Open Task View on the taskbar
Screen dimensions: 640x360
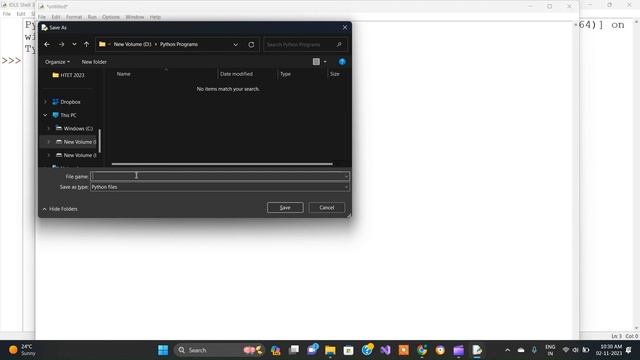294,350
